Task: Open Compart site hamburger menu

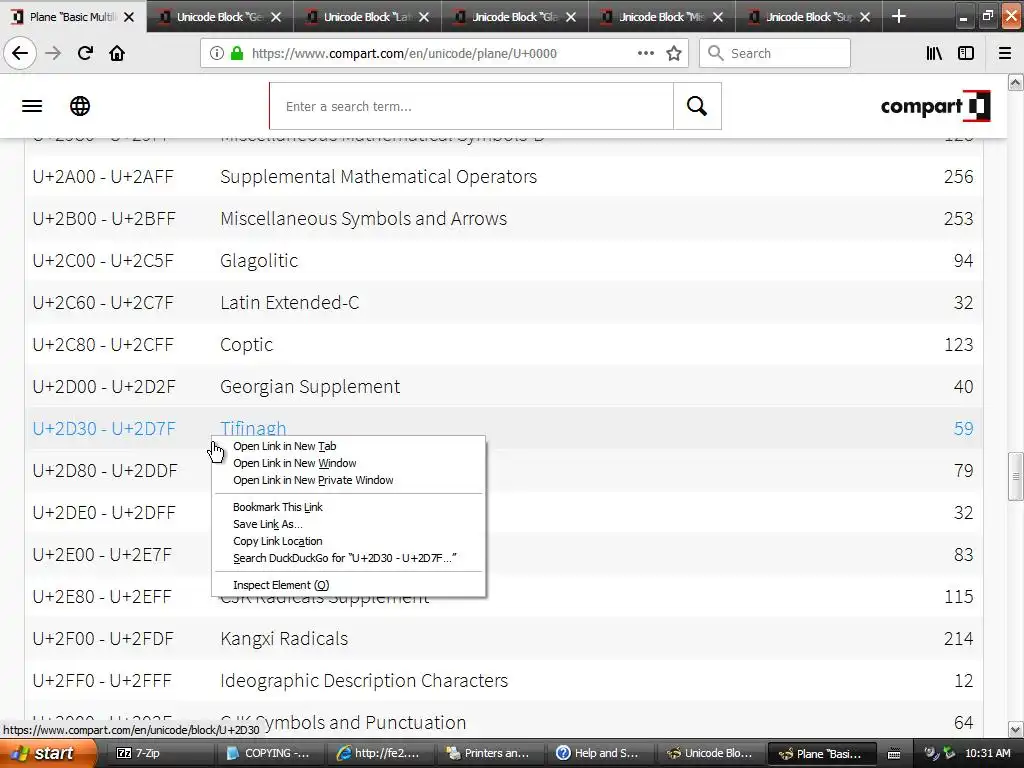Action: 32,106
